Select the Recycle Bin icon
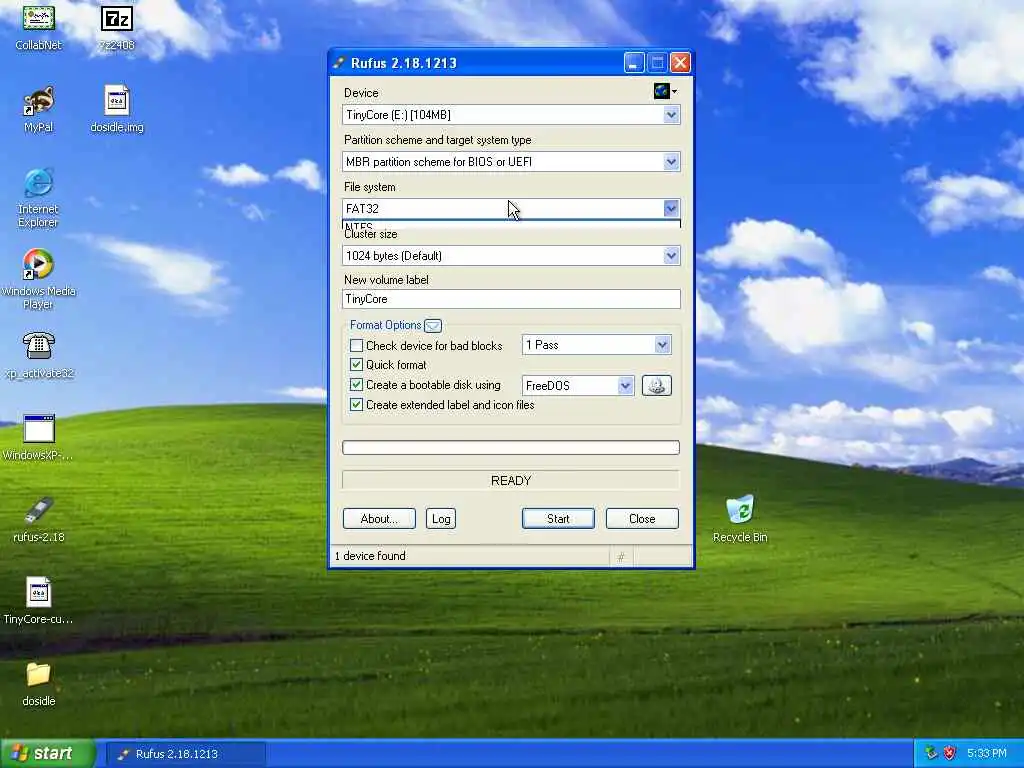The width and height of the screenshot is (1024, 768). coord(740,520)
